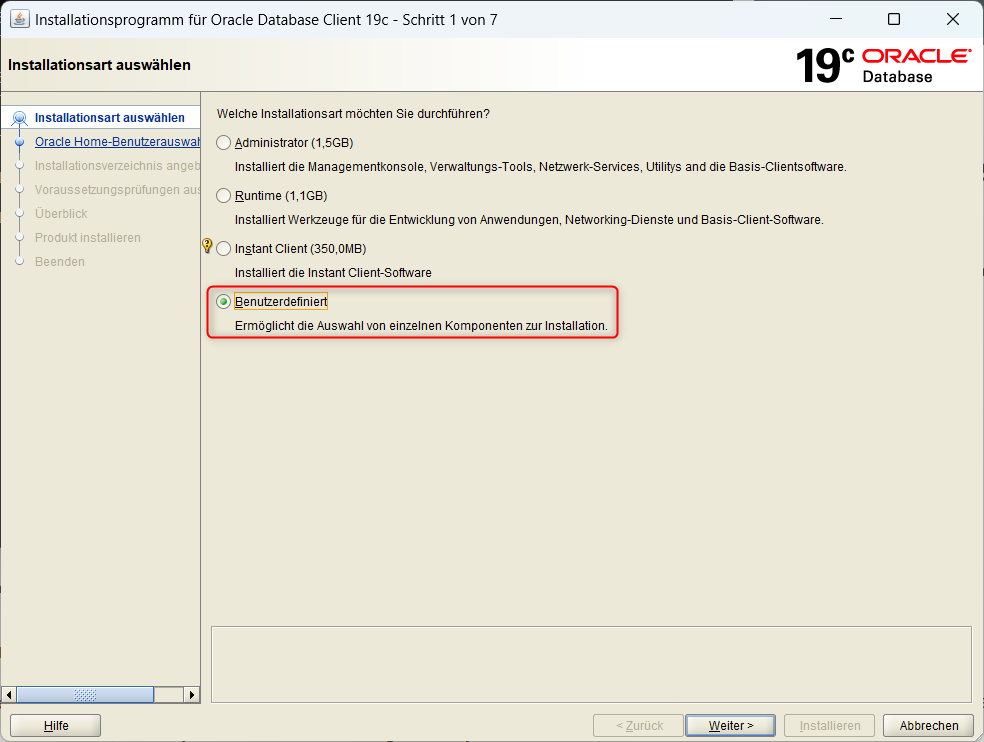The height and width of the screenshot is (742, 984).
Task: Click the left arrow of sidebar scrollbar
Action: (x=10, y=695)
